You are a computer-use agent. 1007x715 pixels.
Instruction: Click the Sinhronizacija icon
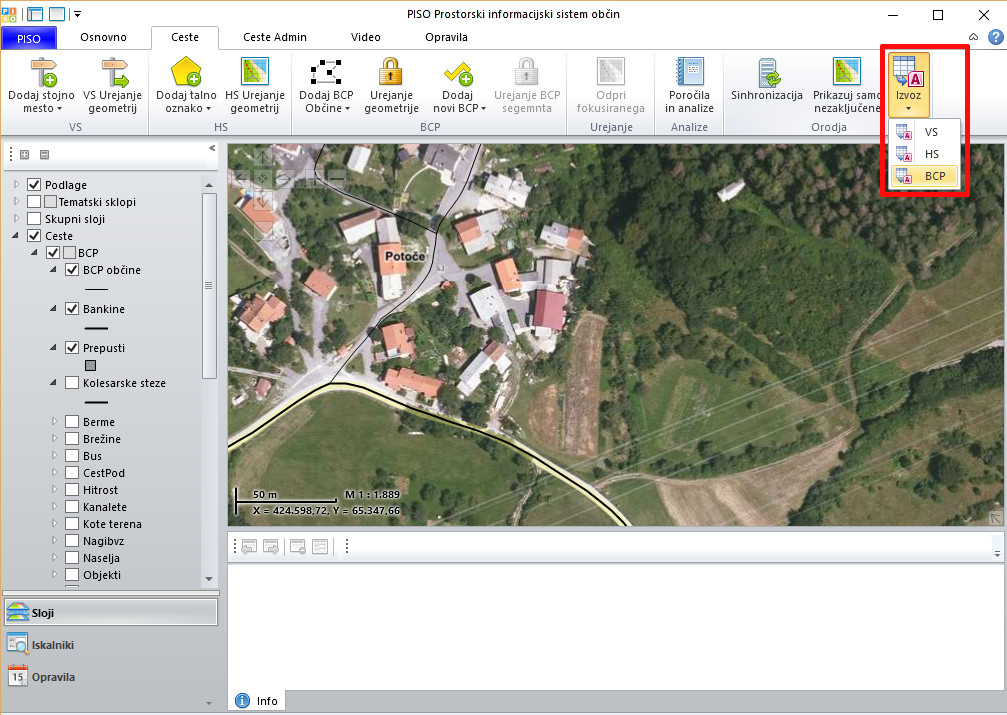pyautogui.click(x=767, y=72)
